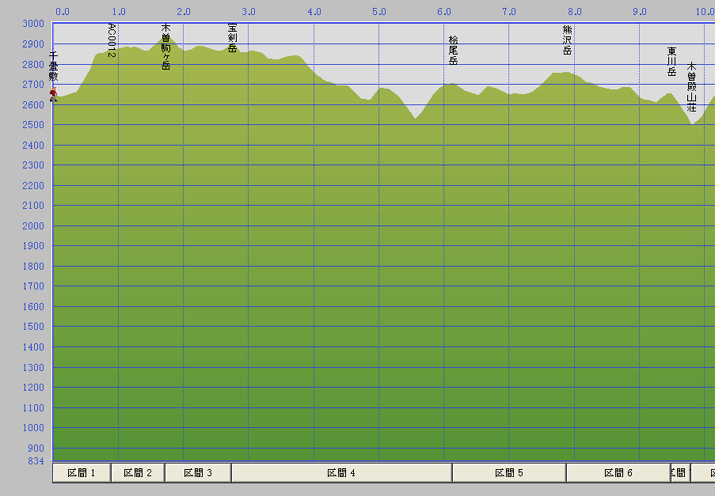
Task: Click the 3000 elevation label on left axis
Action: click(x=33, y=23)
